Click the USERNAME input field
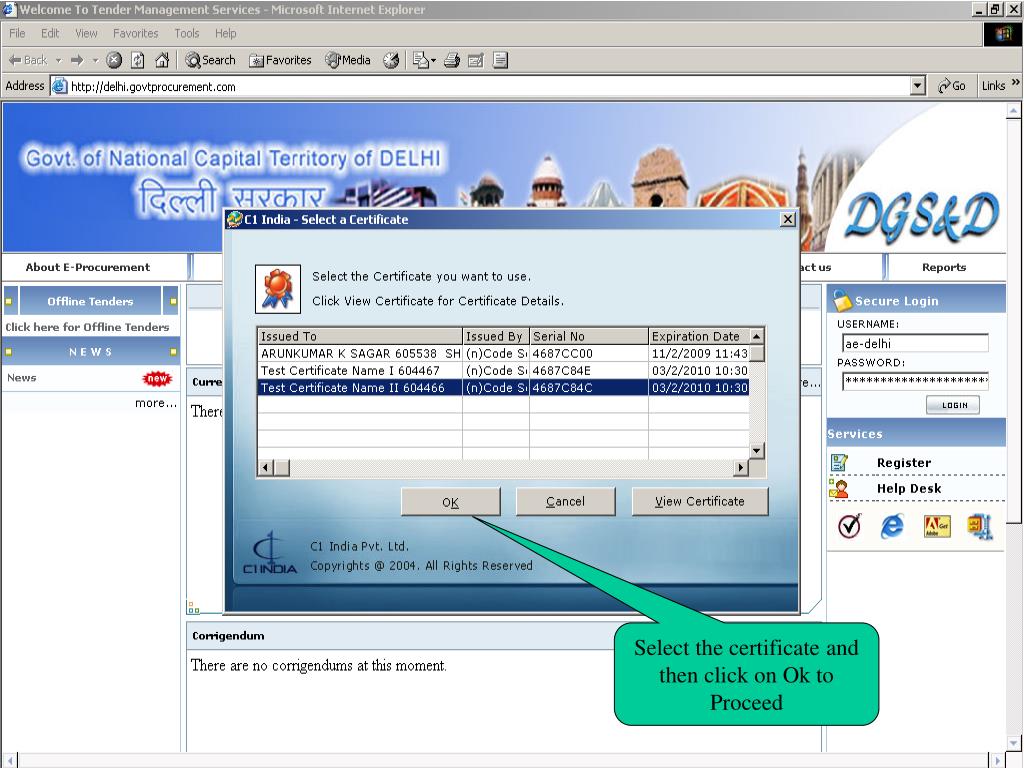The width and height of the screenshot is (1024, 768). [x=915, y=344]
